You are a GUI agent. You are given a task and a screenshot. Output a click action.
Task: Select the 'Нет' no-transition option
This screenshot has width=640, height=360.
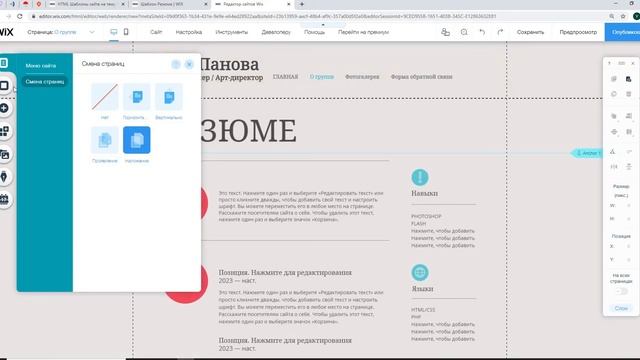tap(104, 97)
